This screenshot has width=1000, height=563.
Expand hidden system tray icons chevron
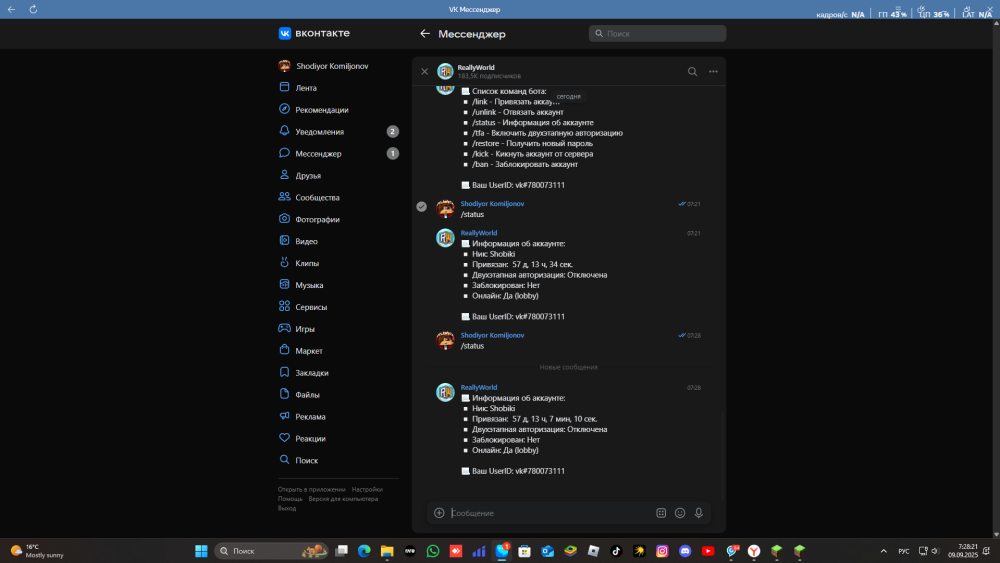point(883,551)
